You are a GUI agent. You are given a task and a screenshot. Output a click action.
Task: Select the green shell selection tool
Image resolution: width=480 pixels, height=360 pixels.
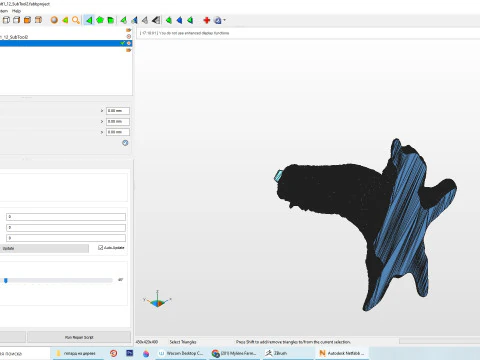pyautogui.click(x=111, y=20)
